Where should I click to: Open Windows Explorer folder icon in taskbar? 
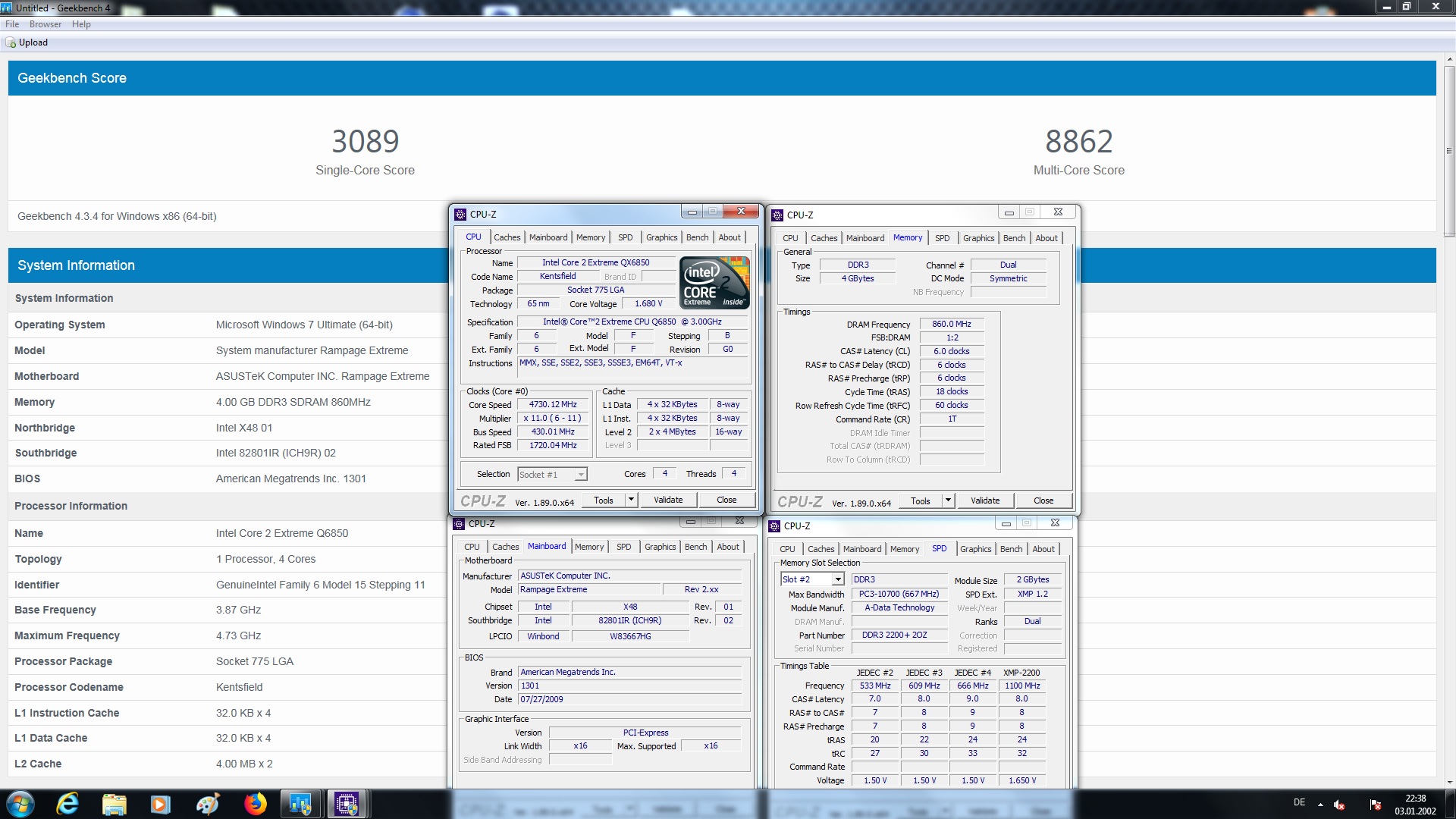click(115, 804)
